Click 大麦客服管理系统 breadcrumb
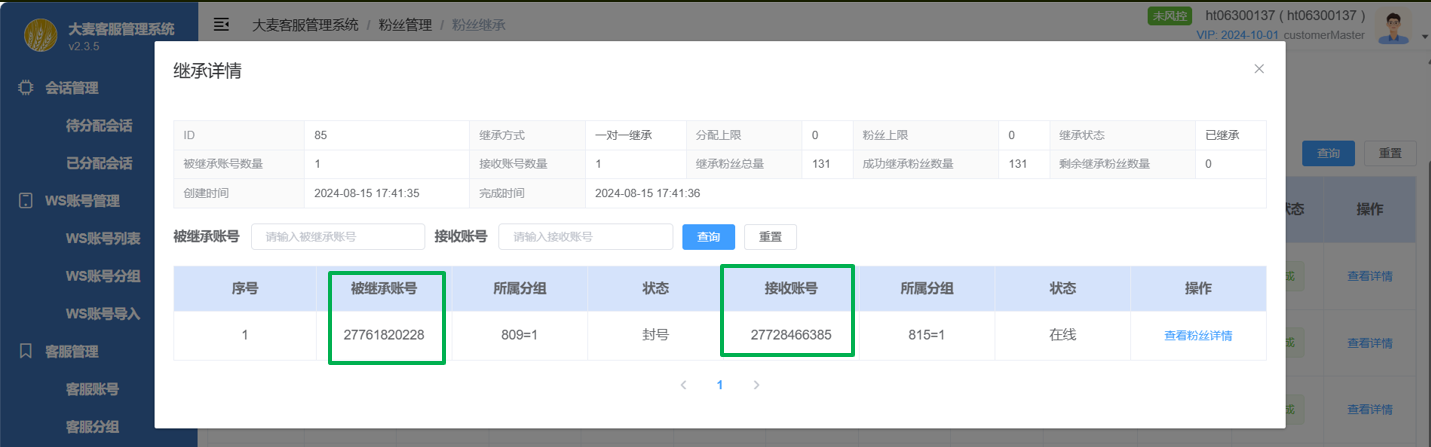The height and width of the screenshot is (447, 1431). [x=304, y=24]
